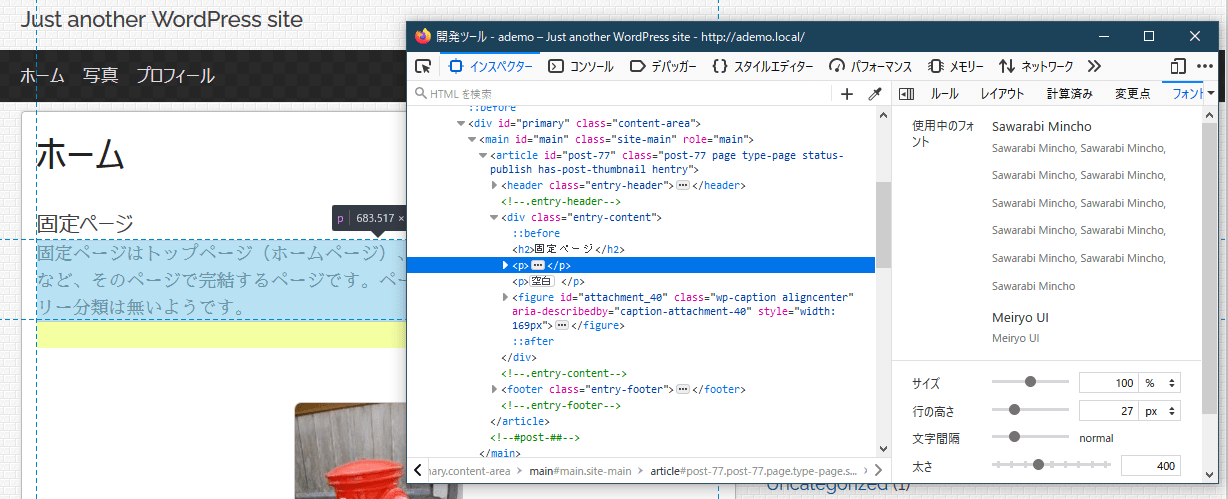Open the % unit dropdown for サイズ
The image size is (1228, 499).
coord(1160,383)
